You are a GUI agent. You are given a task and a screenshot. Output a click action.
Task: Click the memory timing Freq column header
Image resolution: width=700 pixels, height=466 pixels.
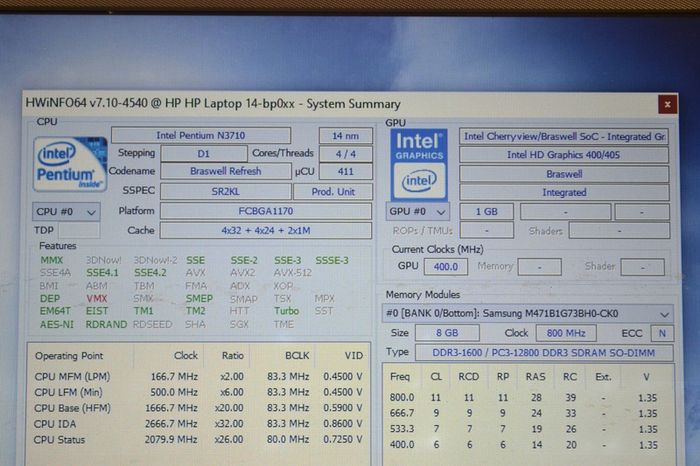(x=400, y=376)
